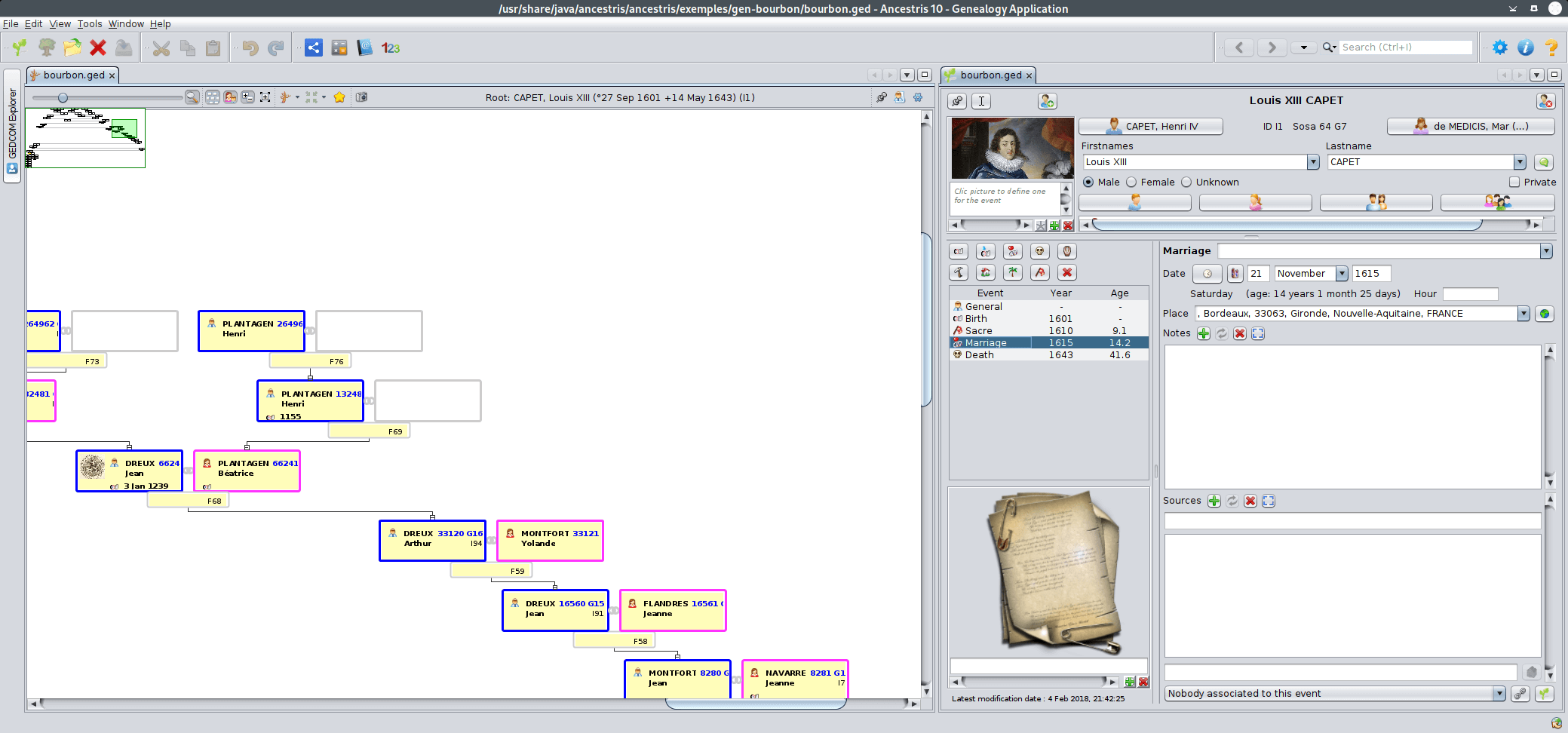
Task: Add a note with the green plus
Action: 1204,333
